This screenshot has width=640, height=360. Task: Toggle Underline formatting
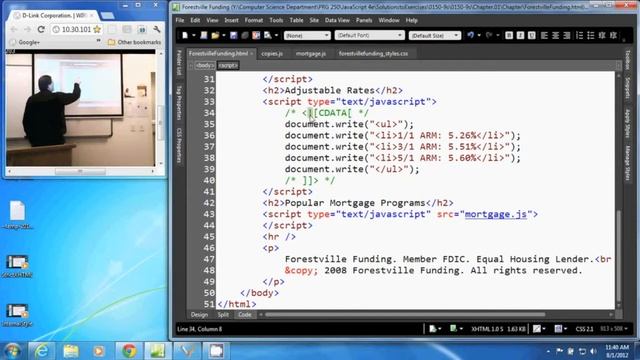pyautogui.click(x=531, y=36)
